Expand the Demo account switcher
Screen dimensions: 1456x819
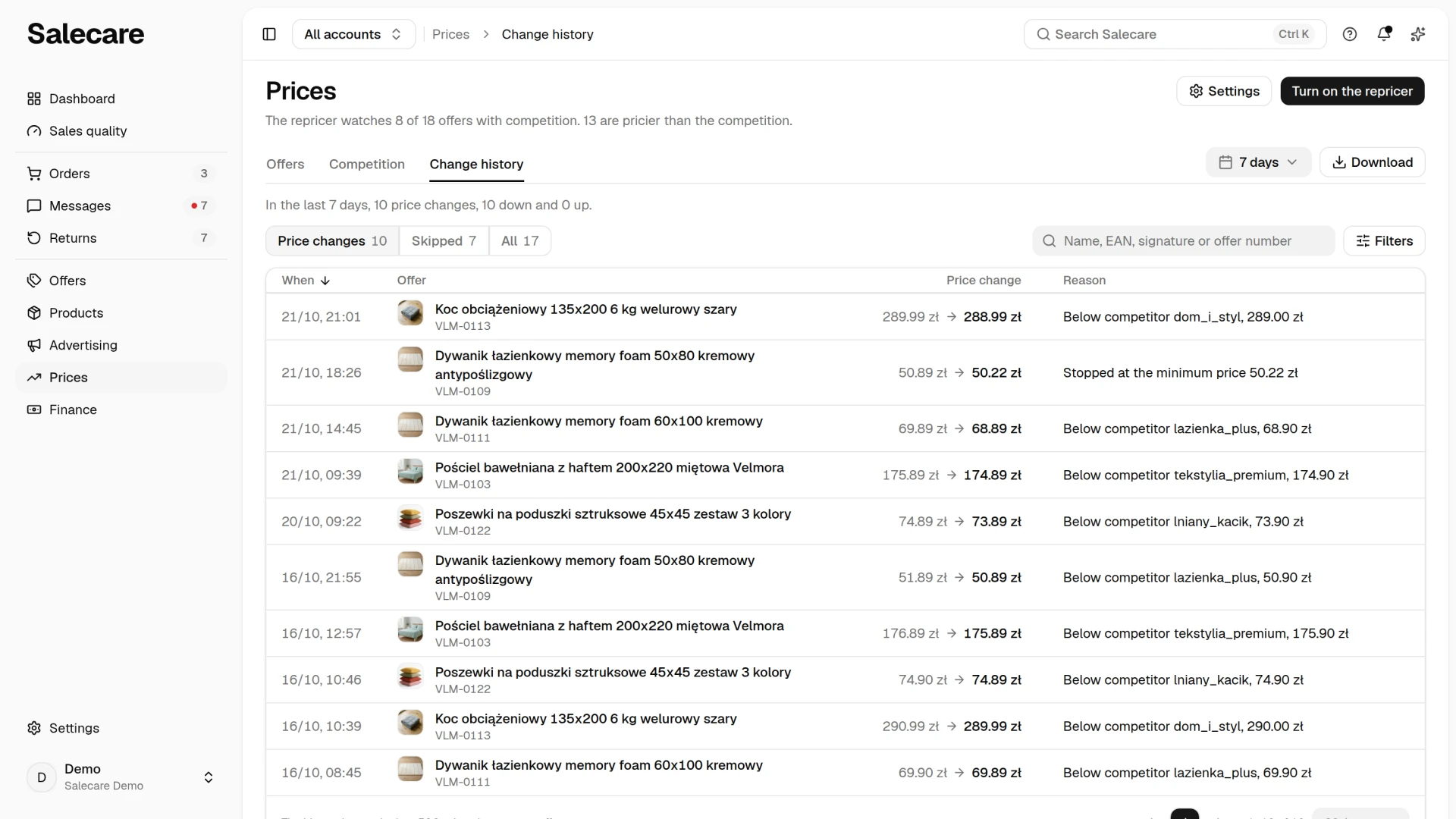pos(121,777)
